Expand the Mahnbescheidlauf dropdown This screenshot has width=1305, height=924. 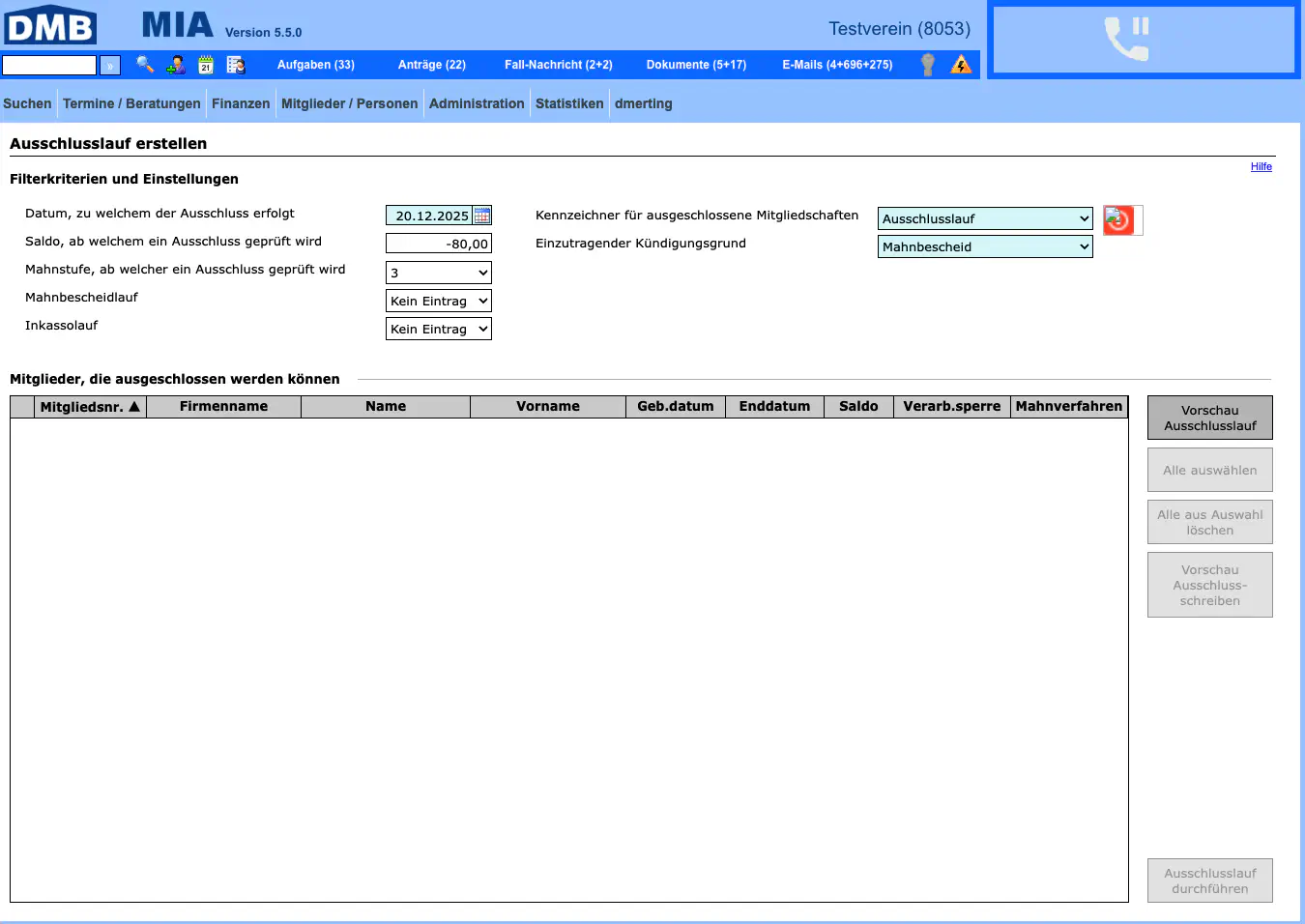click(x=438, y=301)
